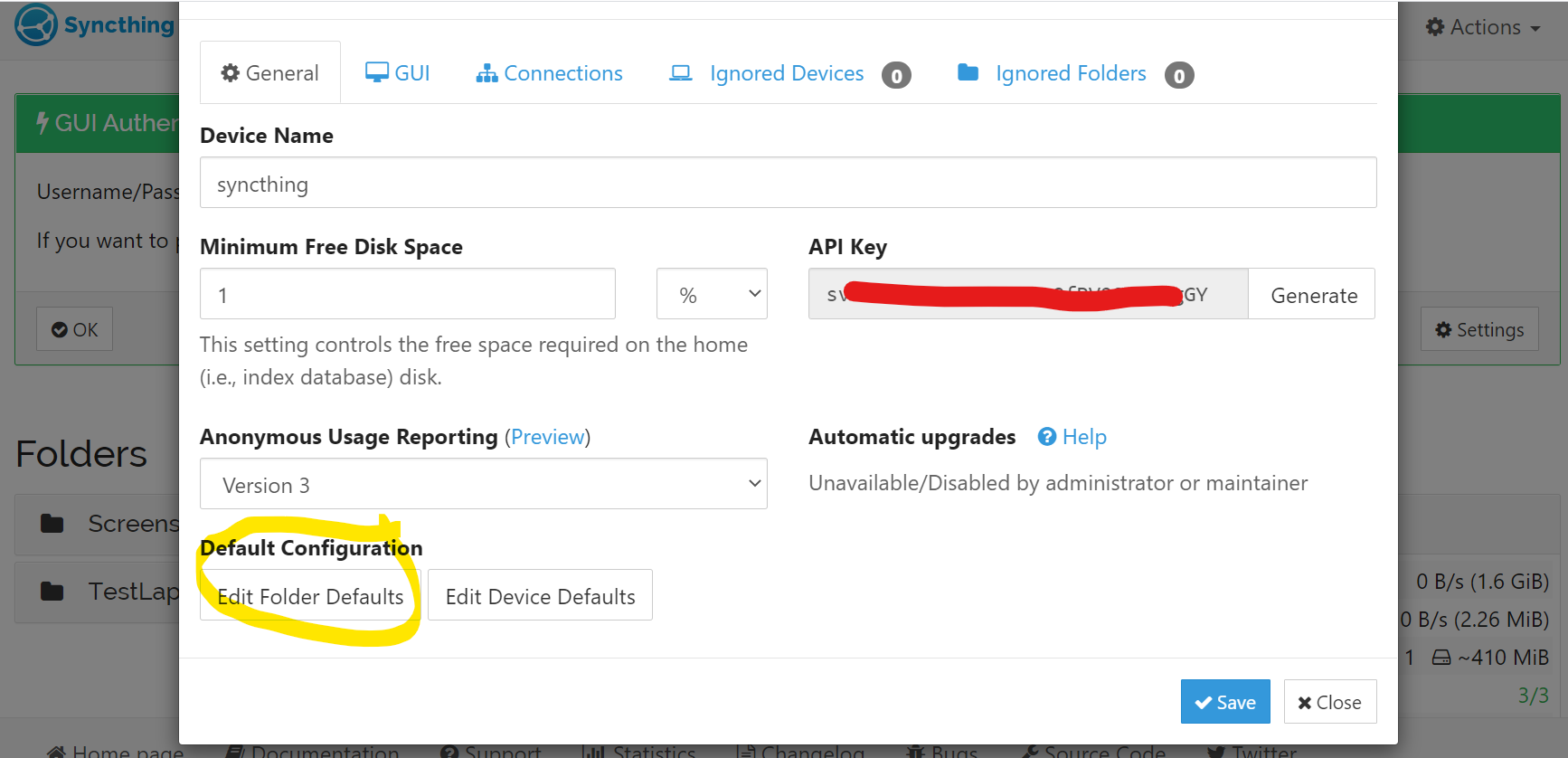
Task: Click the gear icon on Settings button
Action: coord(1443,330)
